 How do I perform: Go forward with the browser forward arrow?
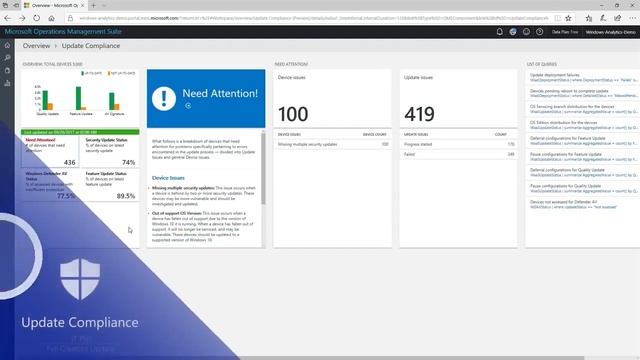click(x=22, y=18)
